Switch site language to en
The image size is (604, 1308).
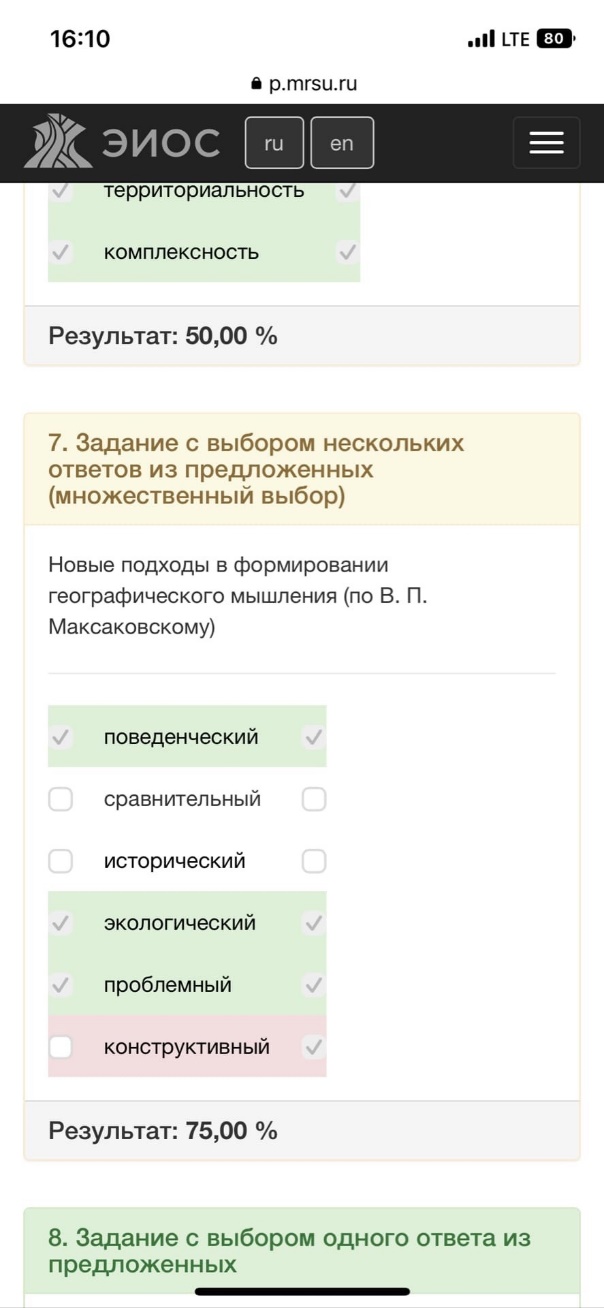coord(342,143)
